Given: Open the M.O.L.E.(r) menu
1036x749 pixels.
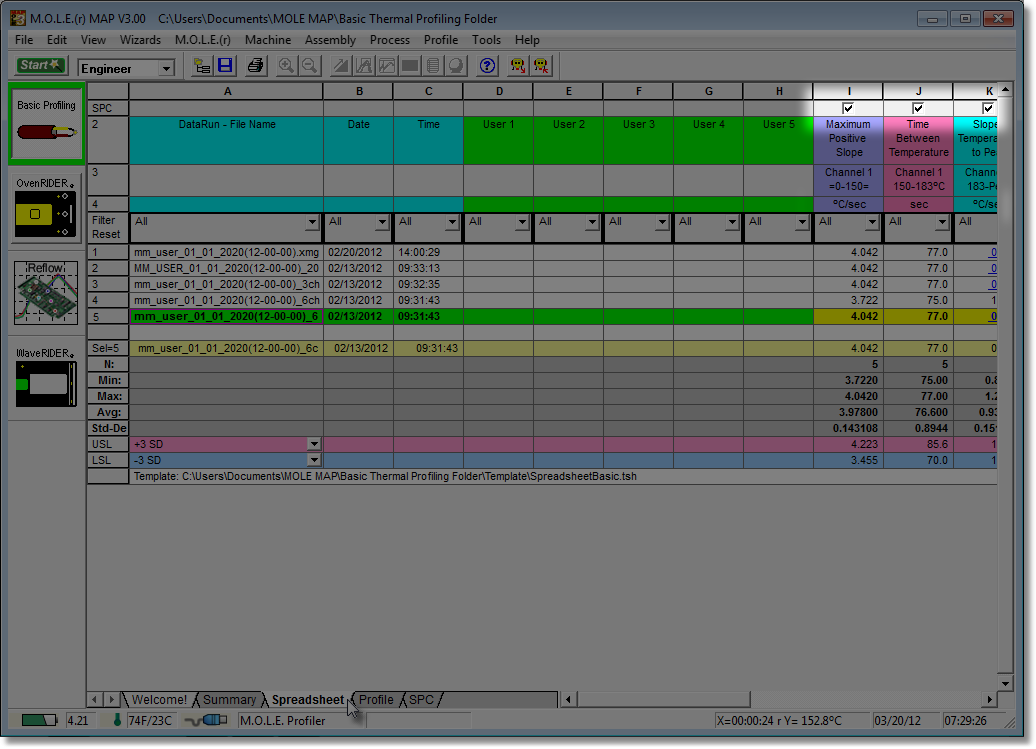Looking at the screenshot, I should (x=203, y=40).
